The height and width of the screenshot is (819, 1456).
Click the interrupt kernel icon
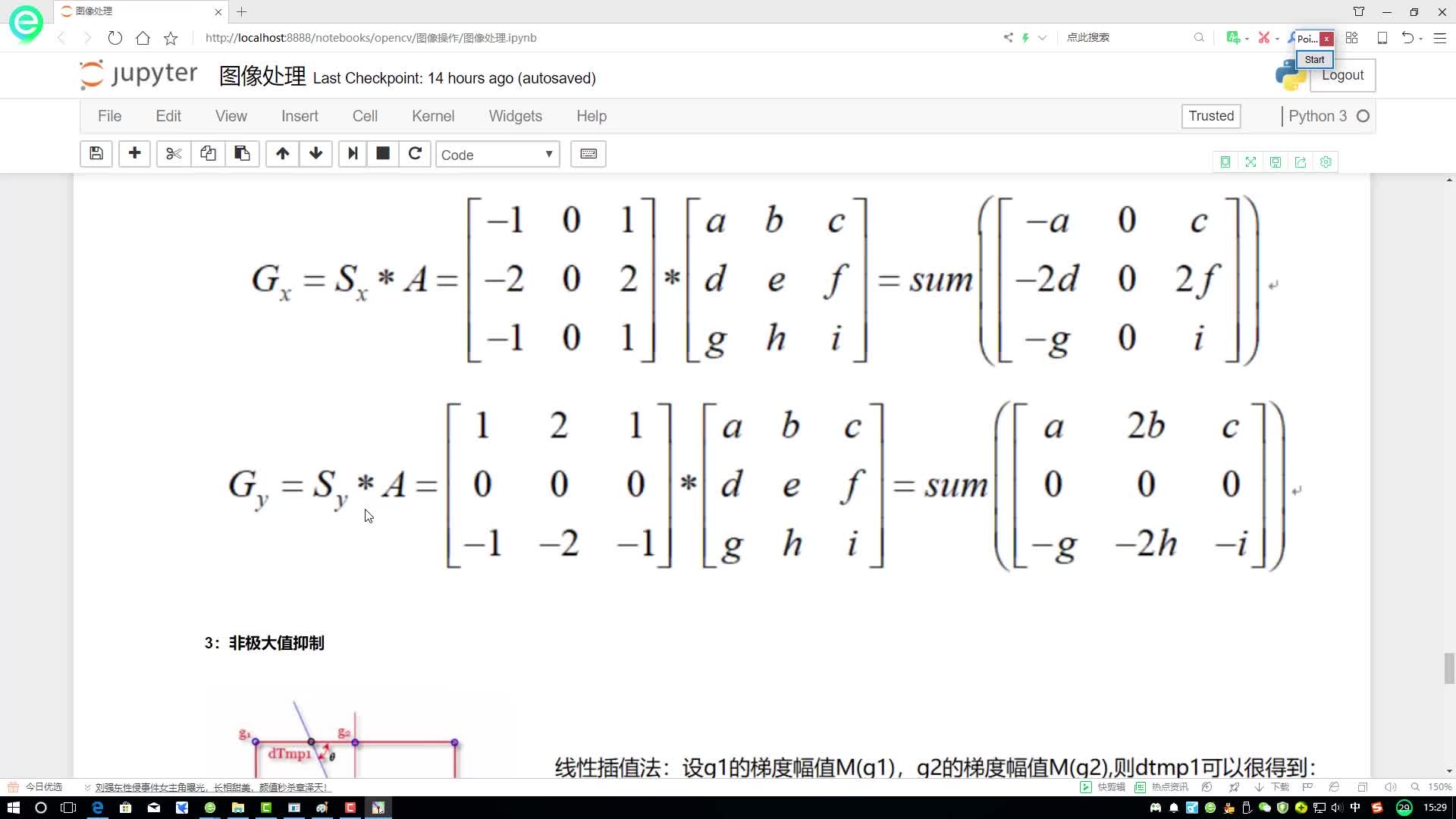pos(383,153)
